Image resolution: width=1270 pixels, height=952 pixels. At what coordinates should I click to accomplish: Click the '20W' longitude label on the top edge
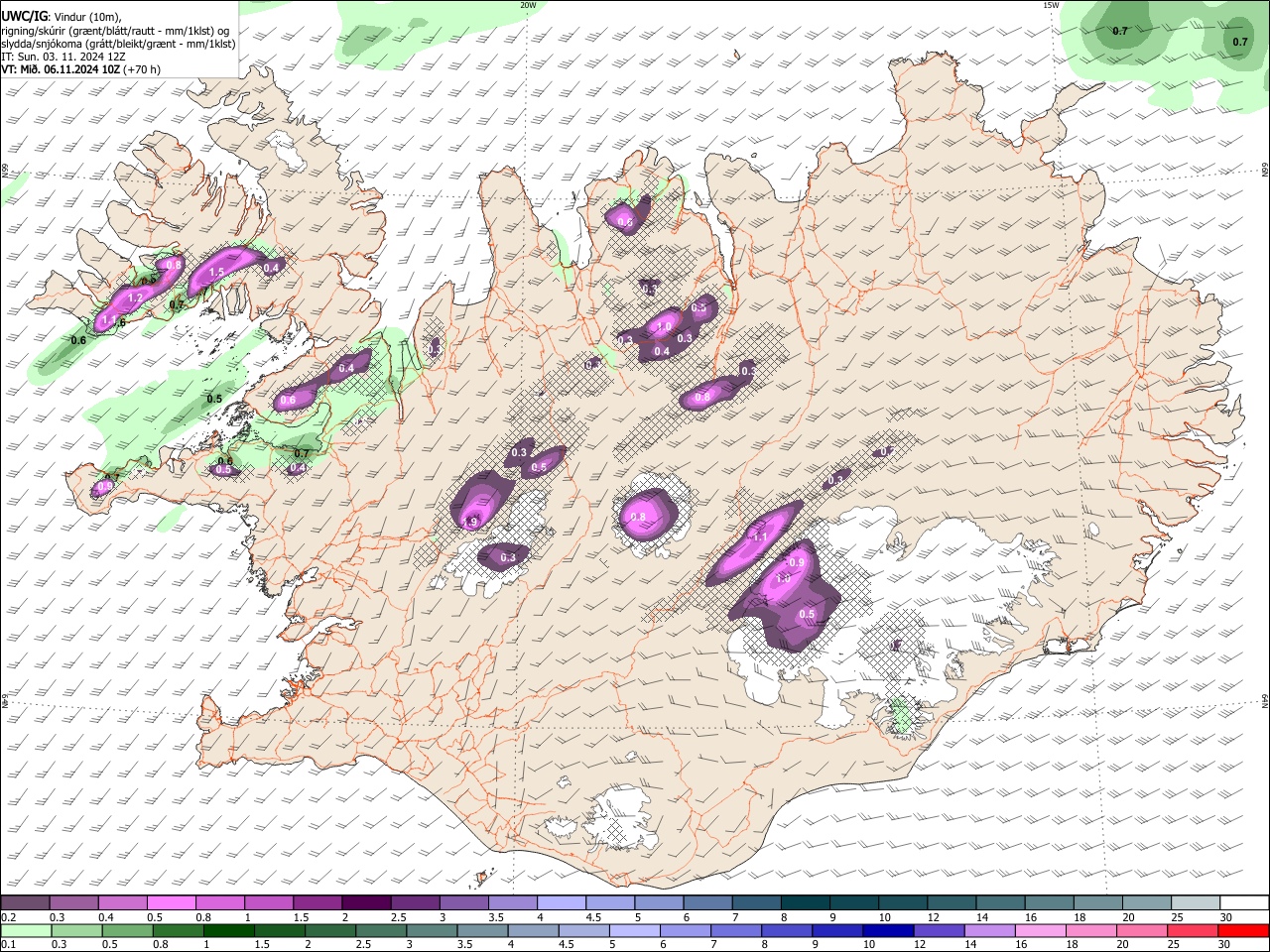[x=528, y=5]
